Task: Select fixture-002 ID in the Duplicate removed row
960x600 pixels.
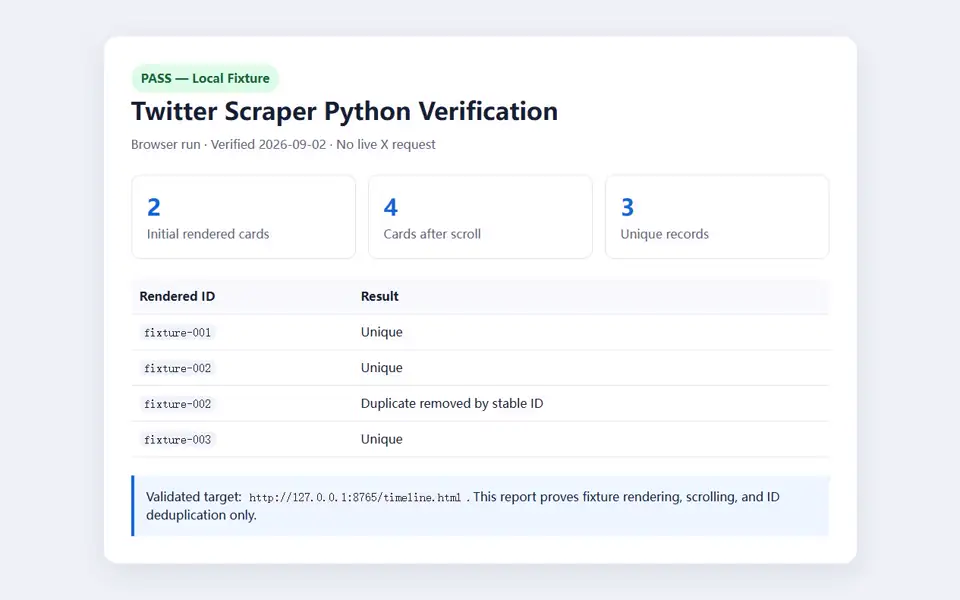Action: pyautogui.click(x=178, y=404)
